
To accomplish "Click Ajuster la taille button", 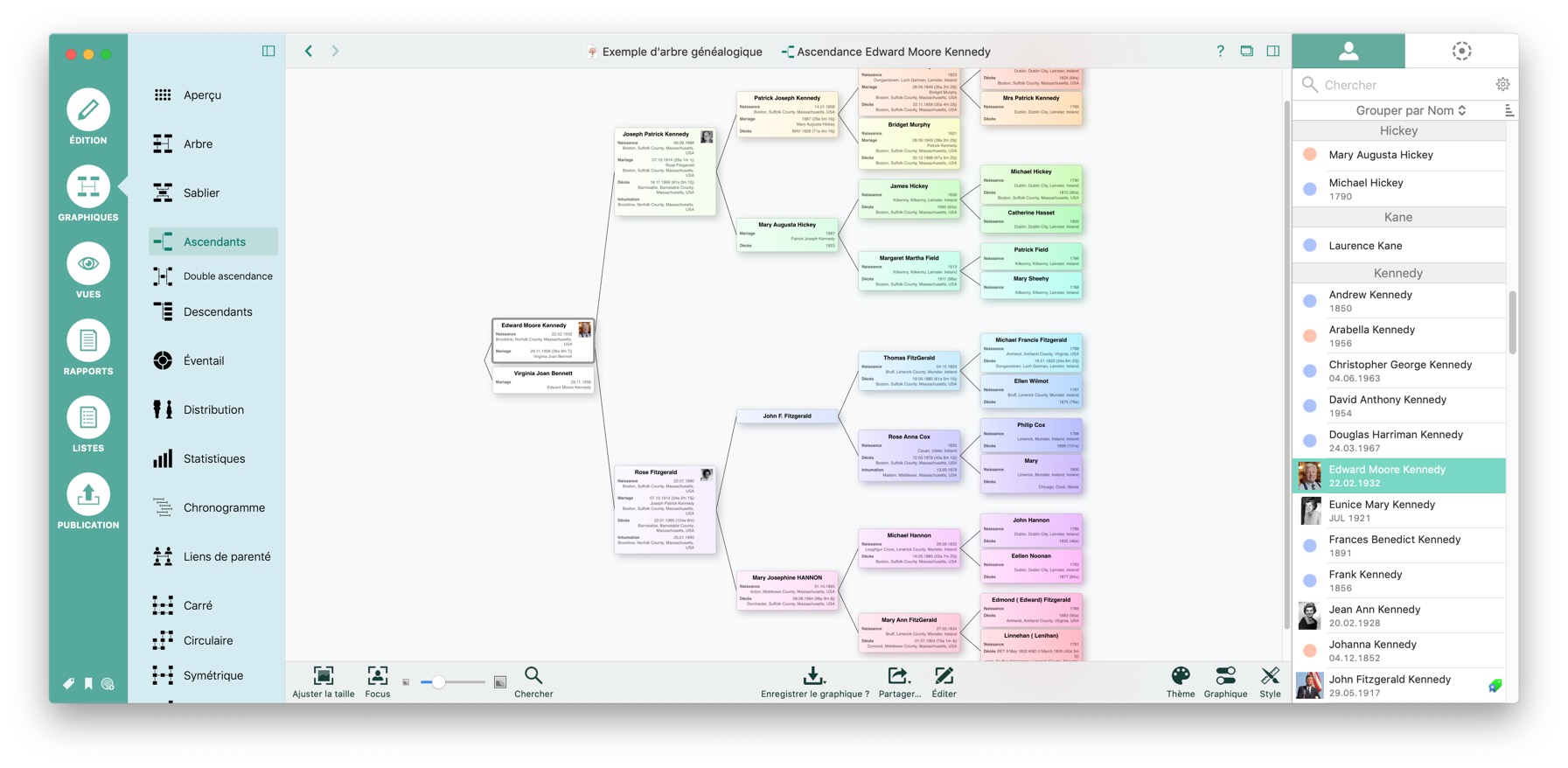I will click(x=324, y=682).
